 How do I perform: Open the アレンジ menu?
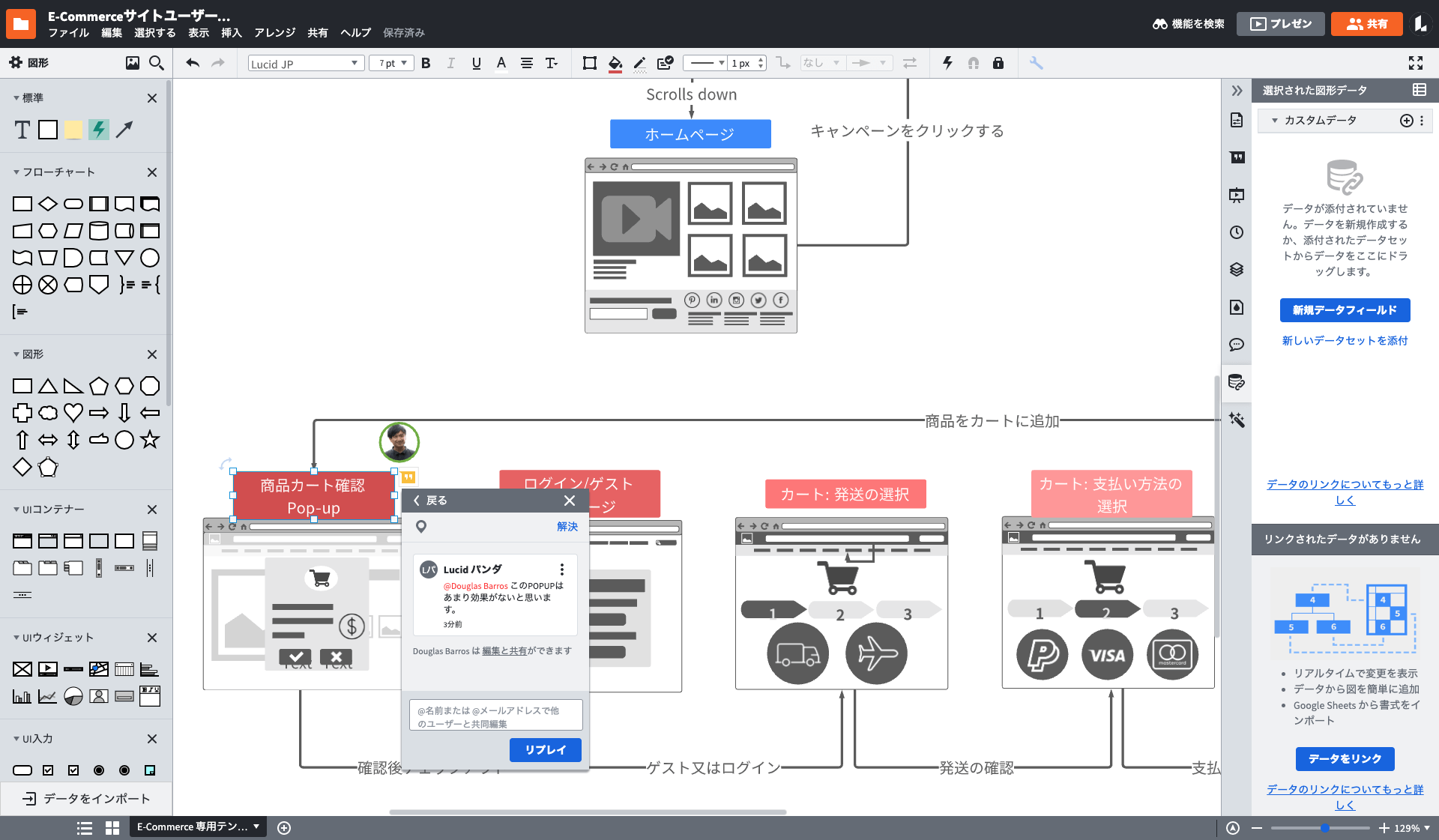[274, 33]
